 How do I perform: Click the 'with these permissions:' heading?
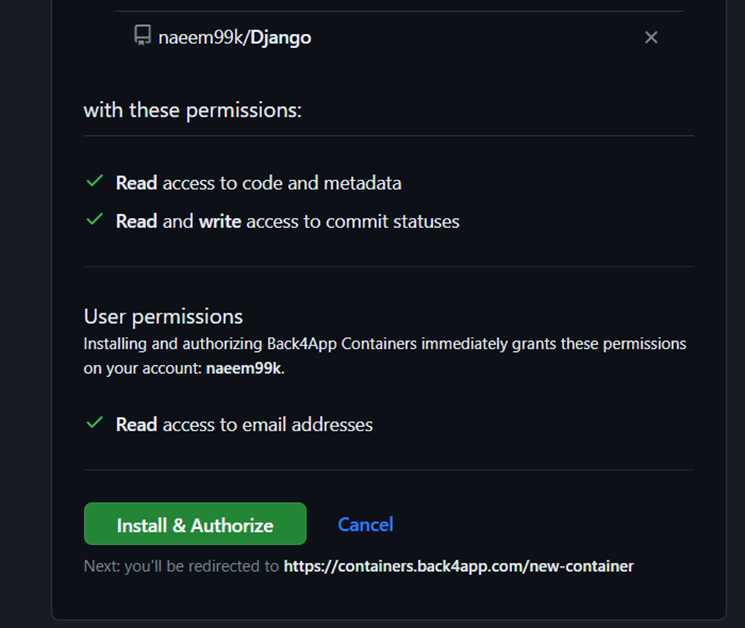click(x=192, y=110)
